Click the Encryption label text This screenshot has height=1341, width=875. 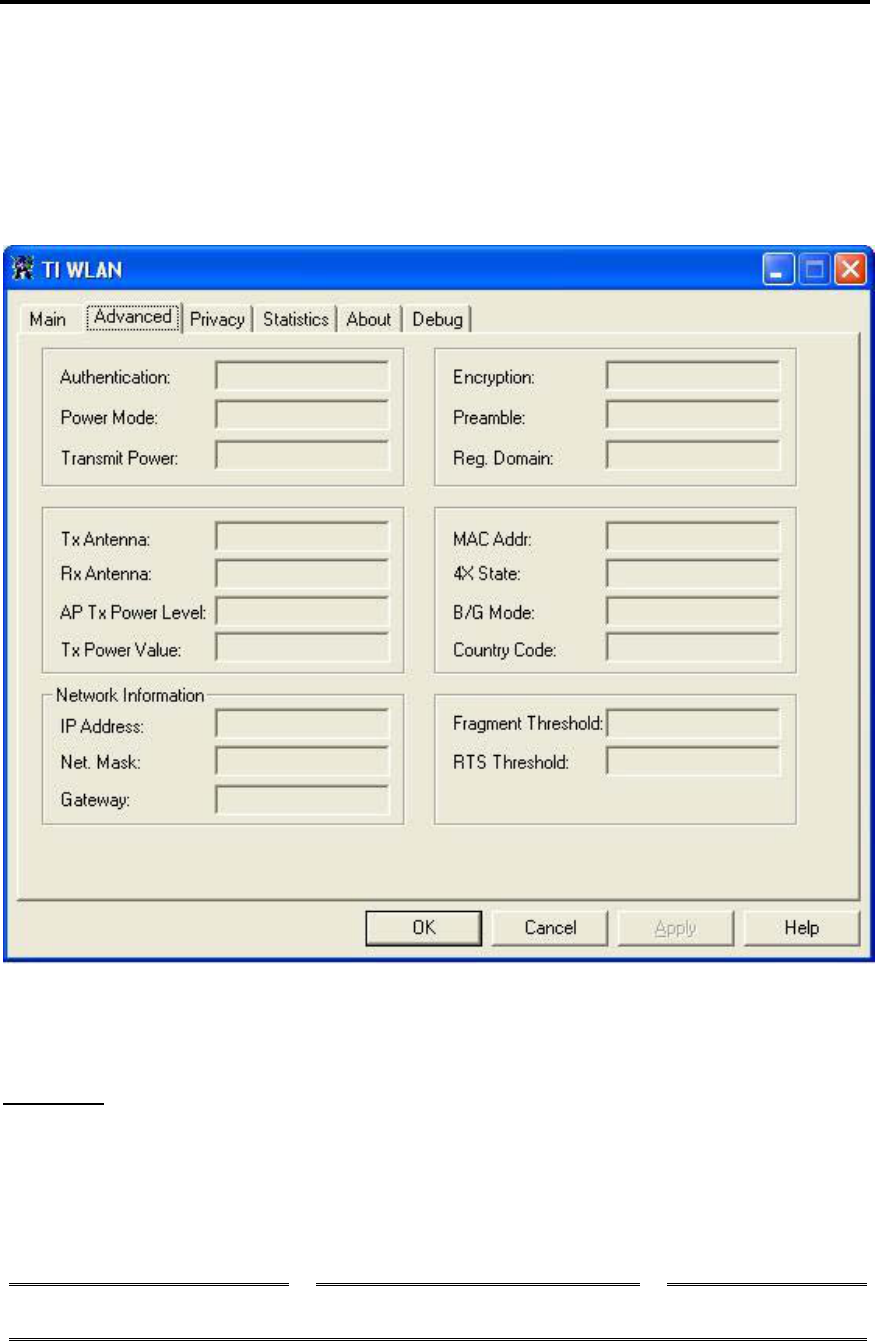pos(493,377)
